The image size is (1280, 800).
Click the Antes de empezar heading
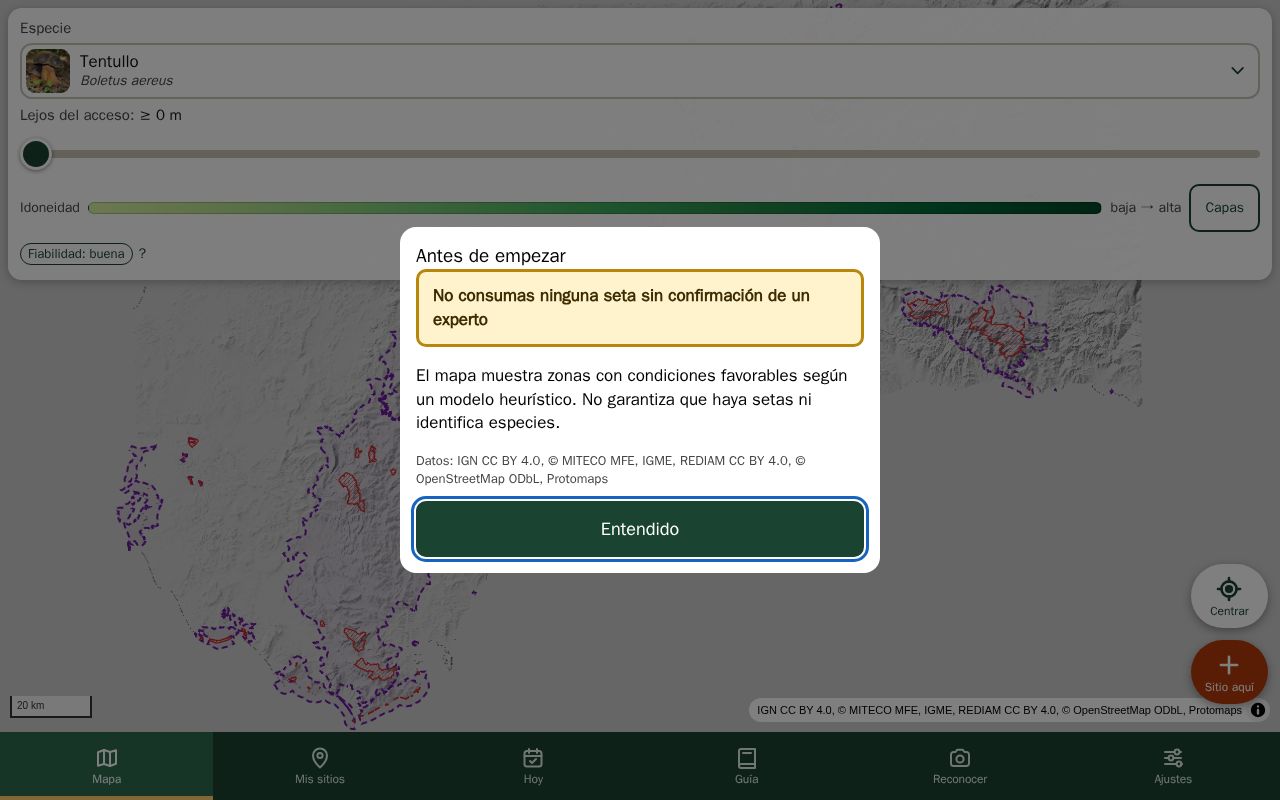(491, 256)
